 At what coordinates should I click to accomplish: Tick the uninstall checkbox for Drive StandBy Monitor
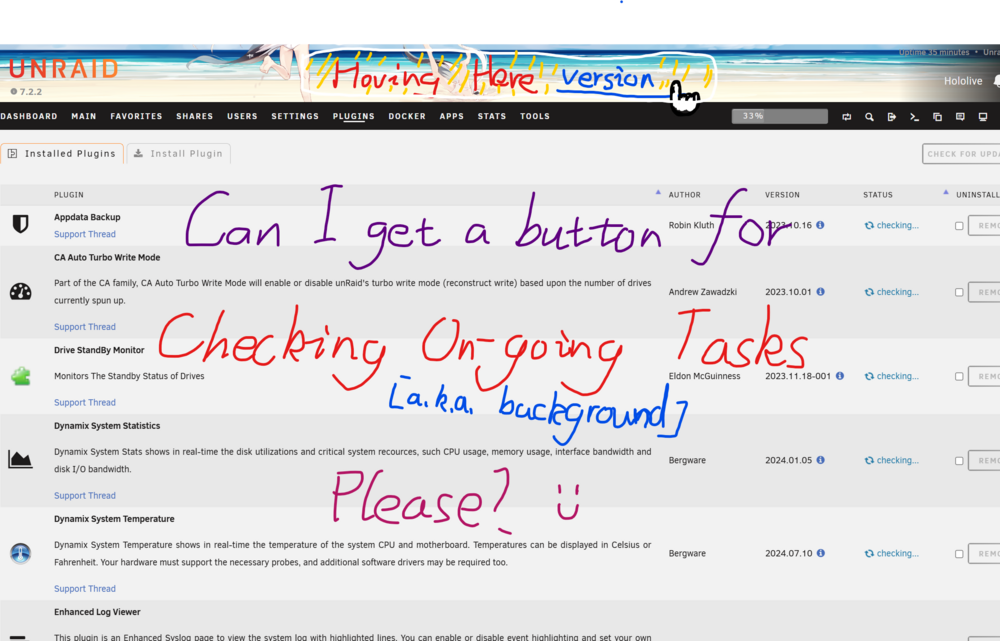[959, 376]
